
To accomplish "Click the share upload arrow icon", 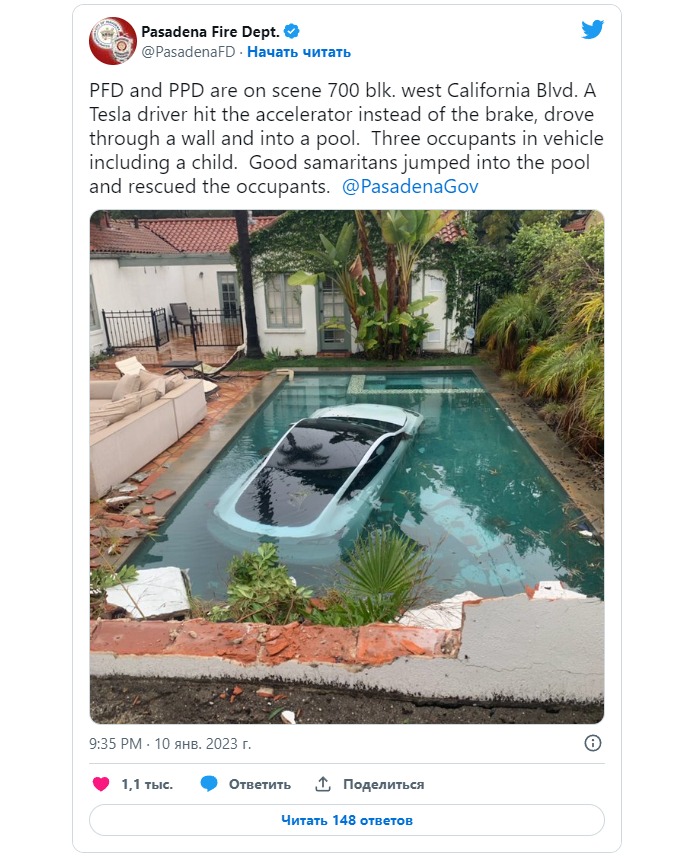I will (x=323, y=784).
